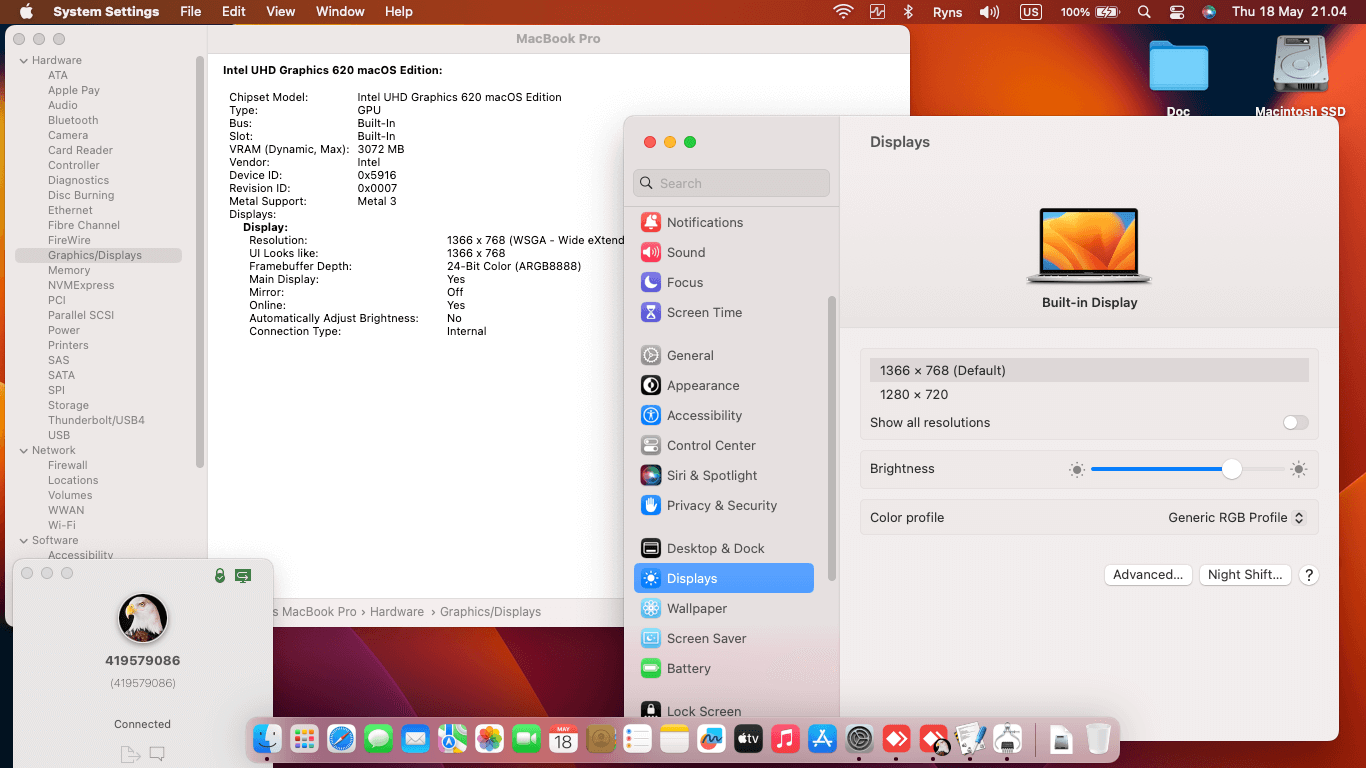Click Hardware in the System Information path bar

397,611
